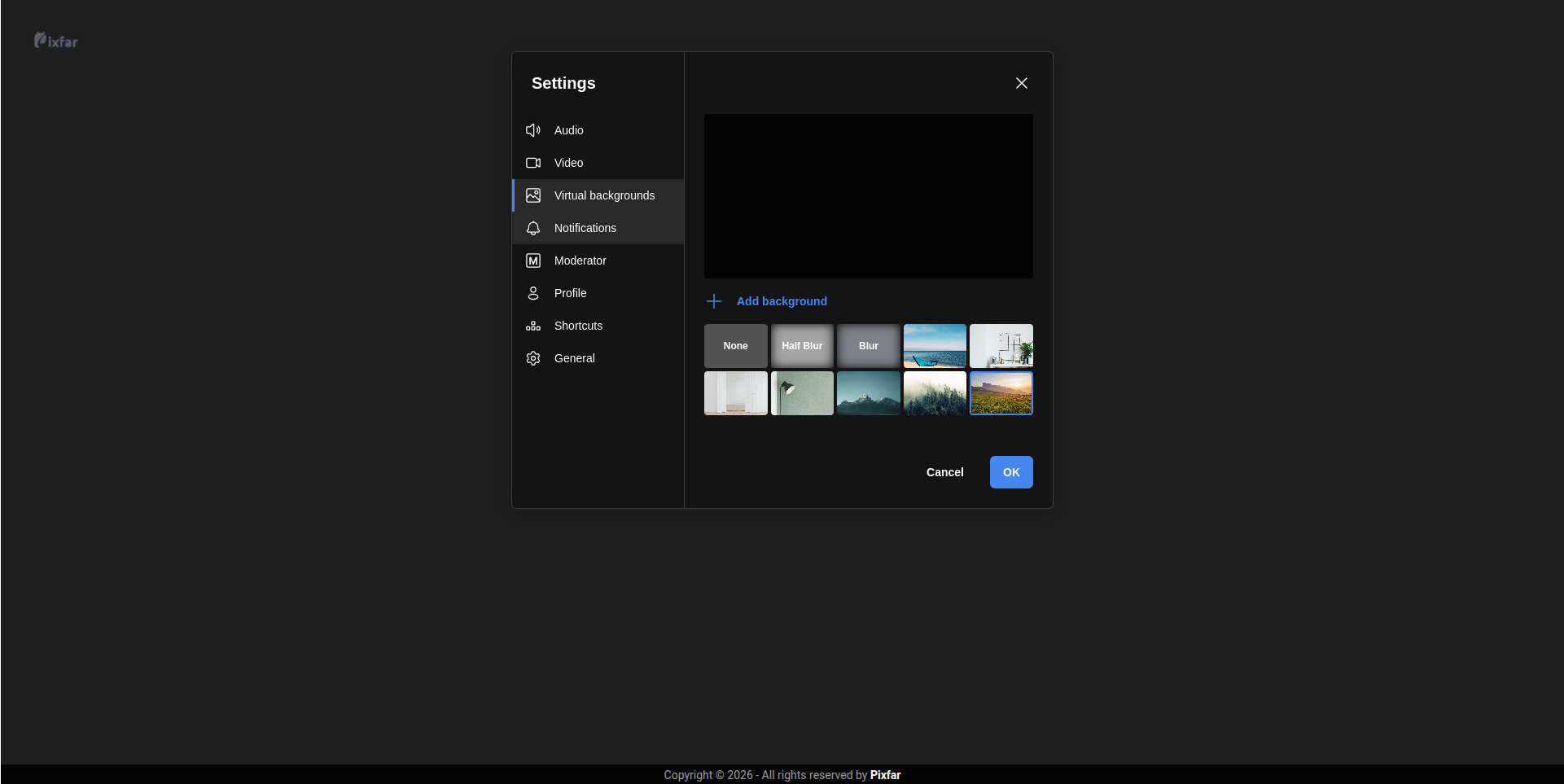
Task: Pick the yellow flower field background
Action: click(1001, 393)
